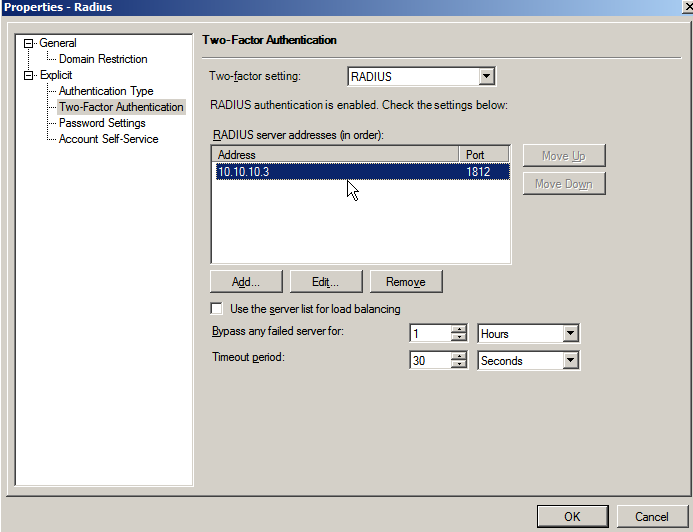
Task: Open Authentication Type settings
Action: point(106,91)
